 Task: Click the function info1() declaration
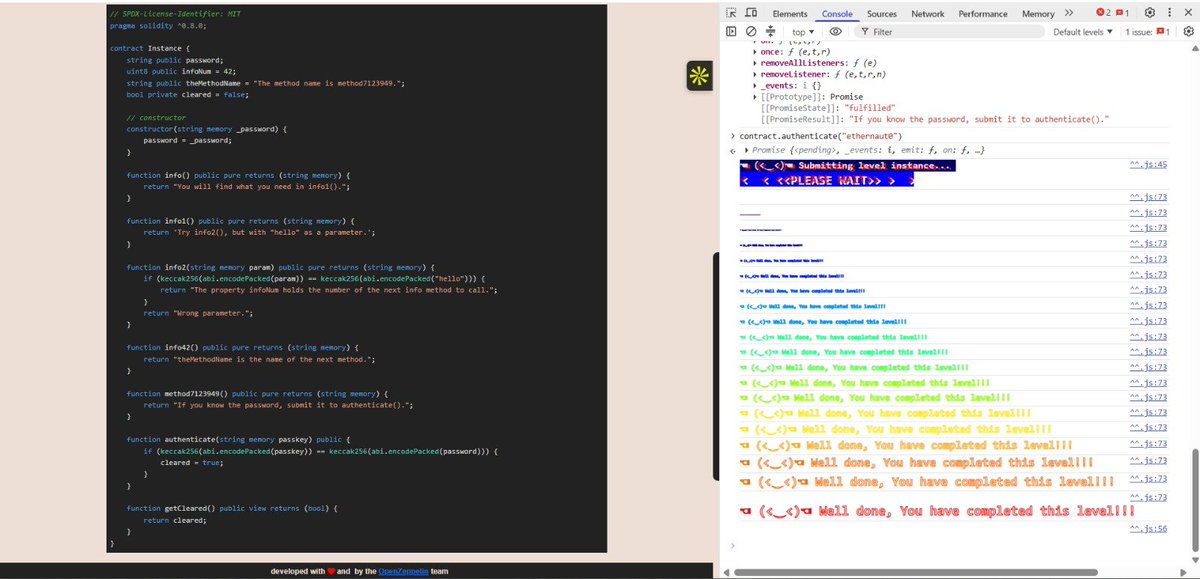(x=241, y=220)
